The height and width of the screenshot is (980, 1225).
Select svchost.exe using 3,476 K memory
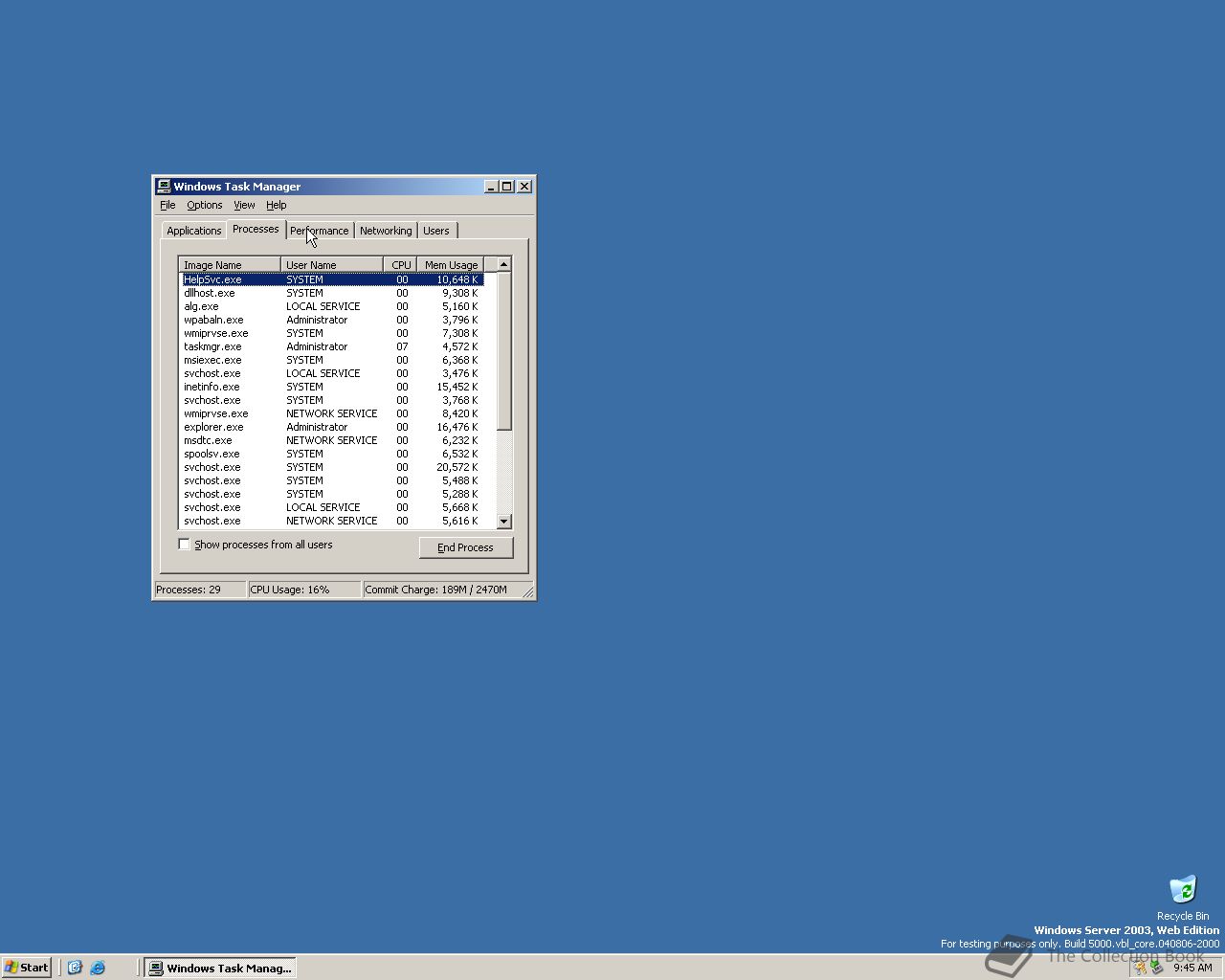(x=333, y=373)
